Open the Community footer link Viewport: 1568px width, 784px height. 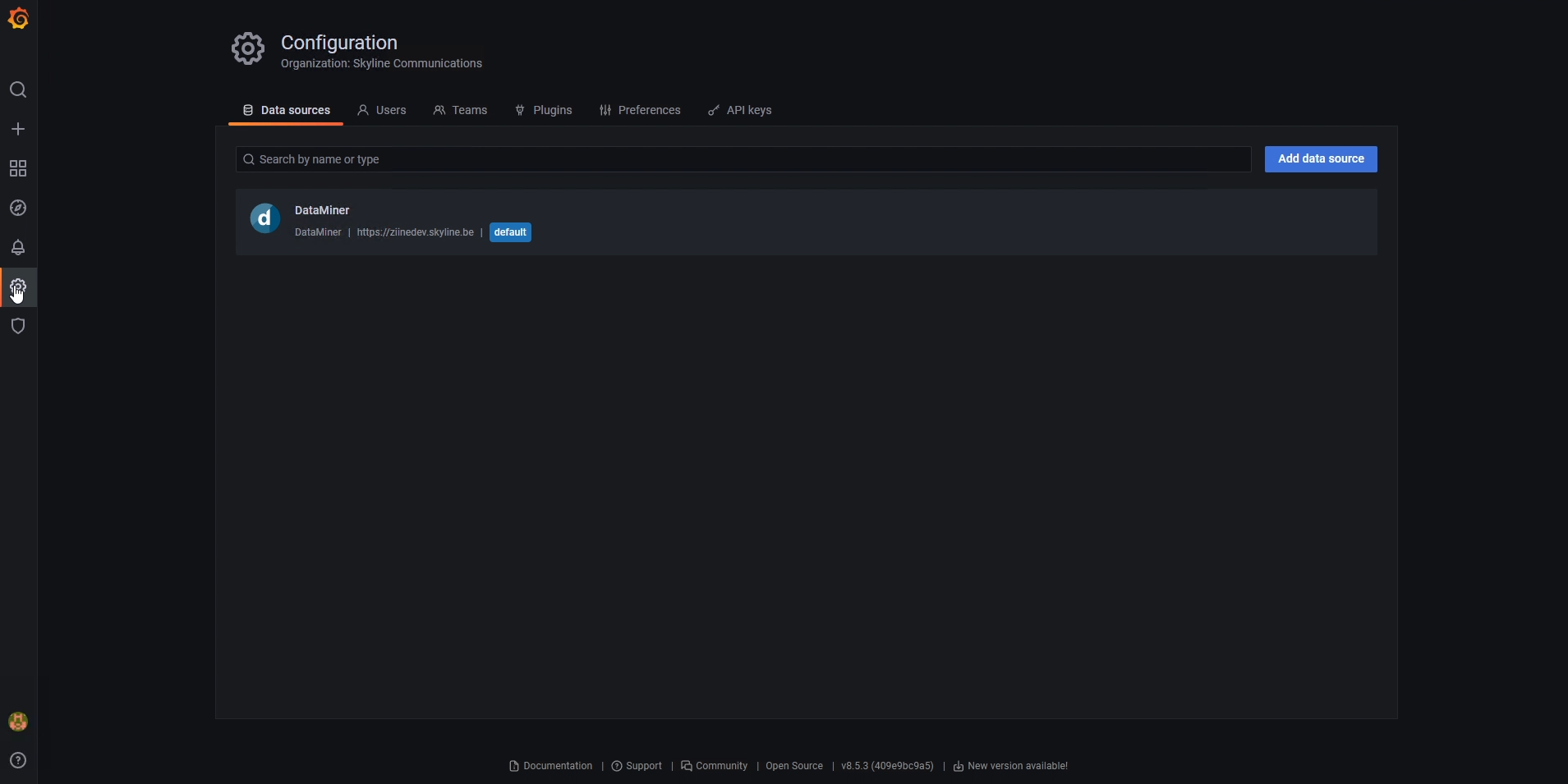(x=714, y=766)
